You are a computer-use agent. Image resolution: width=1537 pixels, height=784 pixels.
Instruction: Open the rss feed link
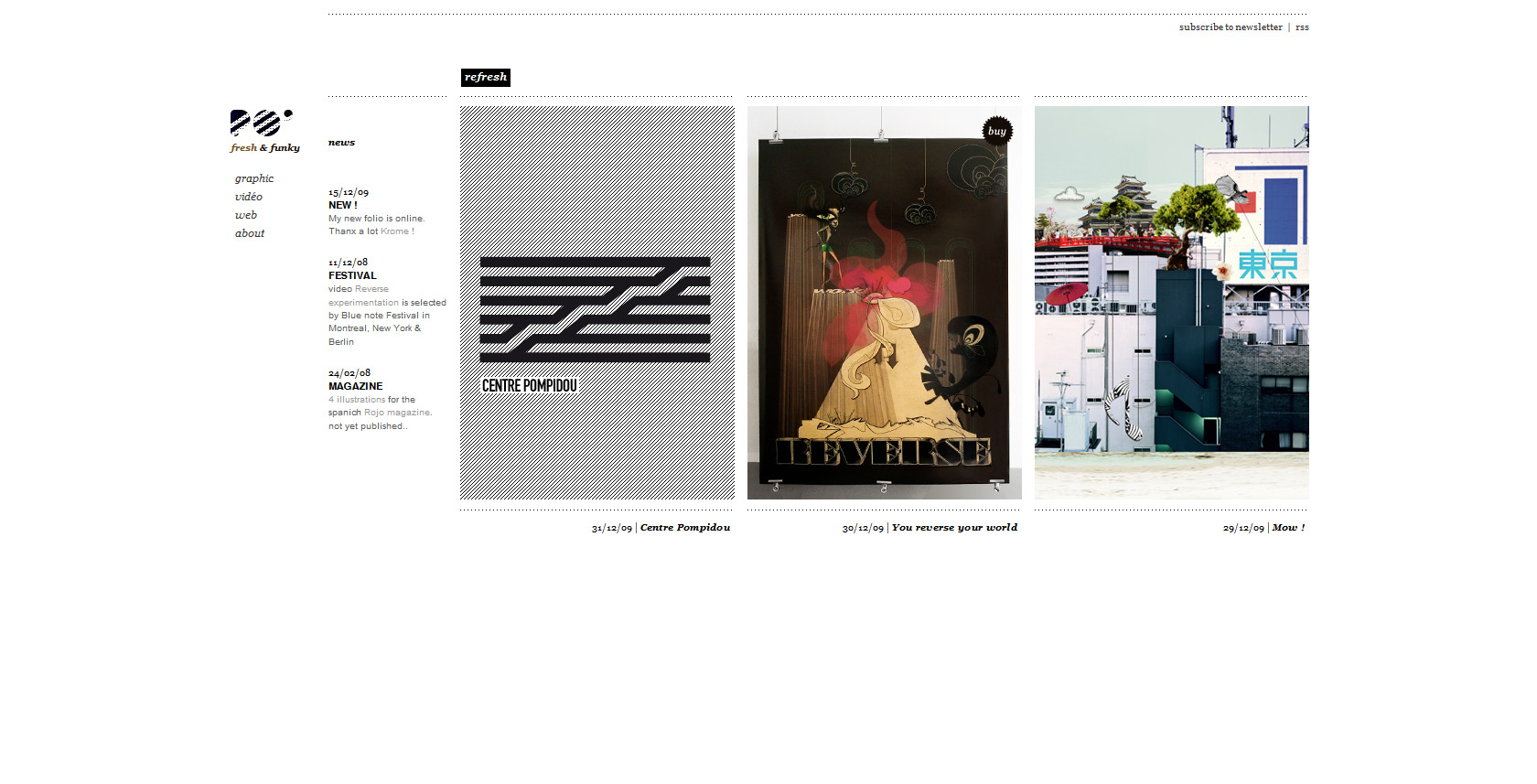(x=1302, y=27)
